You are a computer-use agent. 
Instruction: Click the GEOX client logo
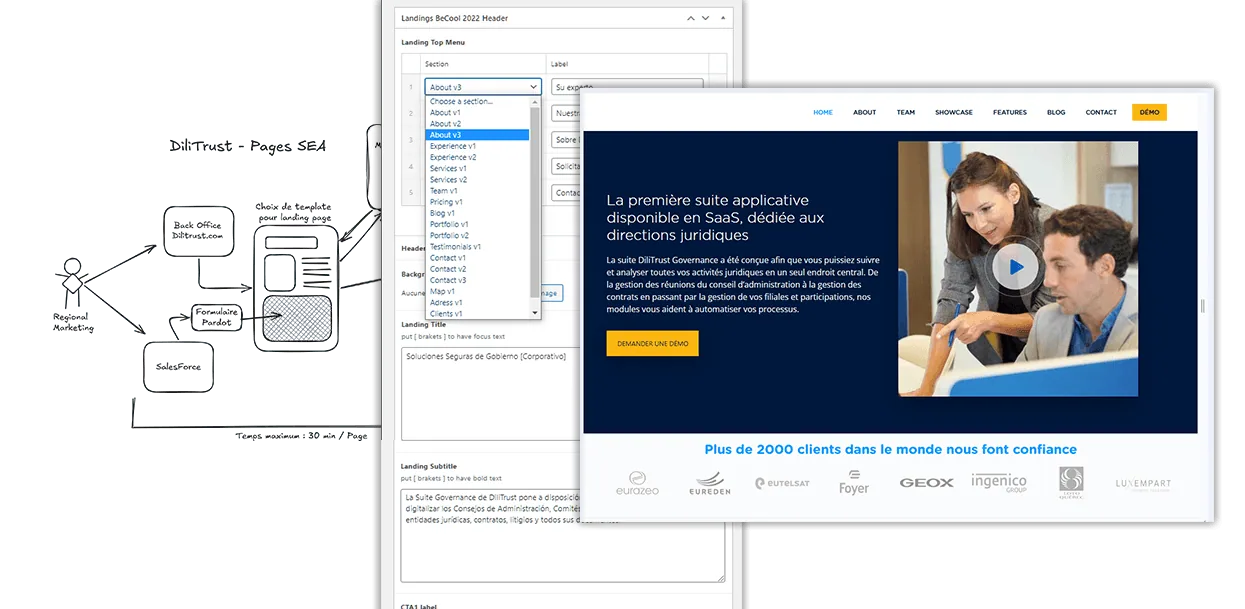tap(926, 483)
